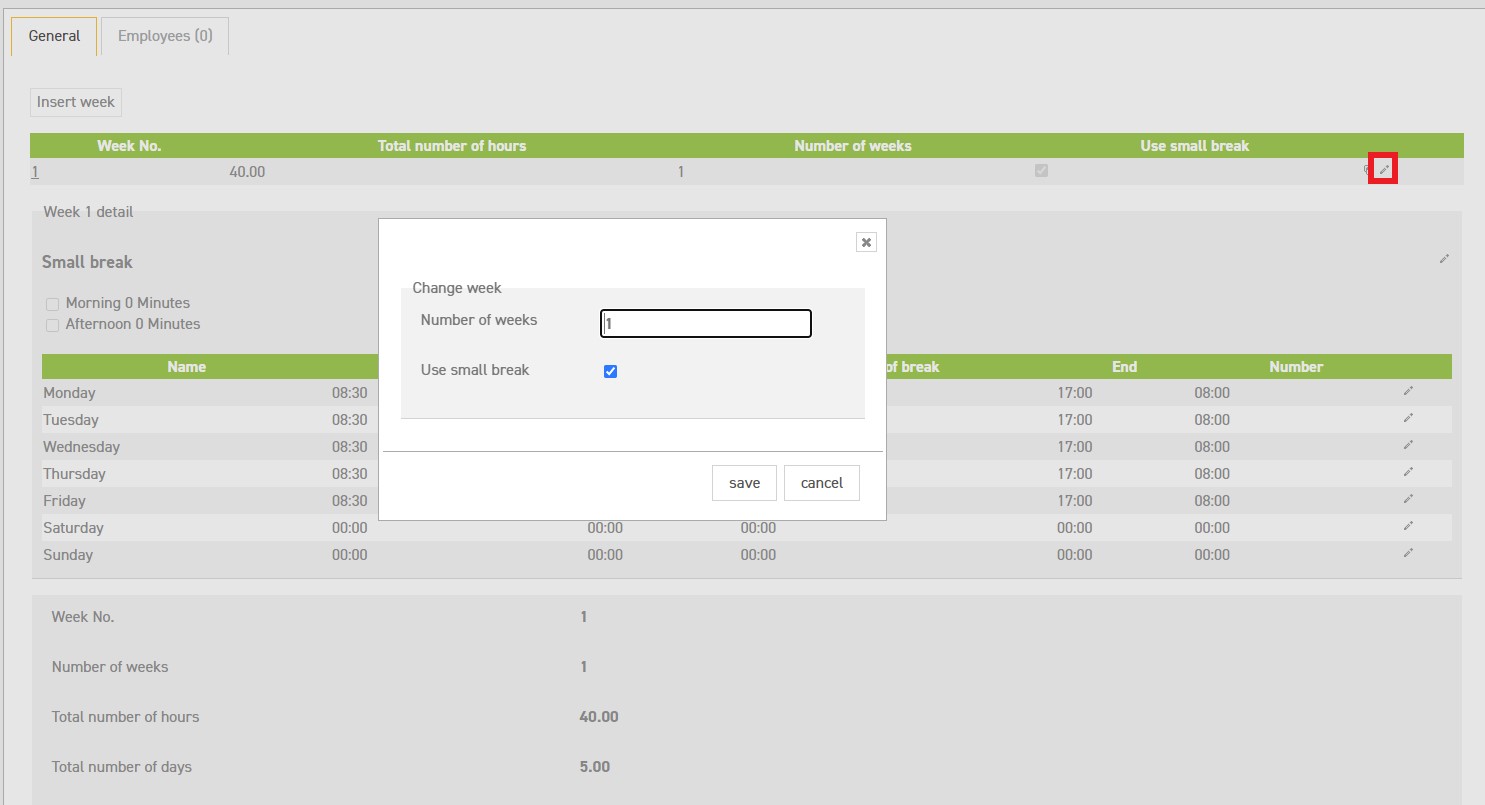The height and width of the screenshot is (805, 1485).
Task: Edit Friday schedule with pencil icon
Action: [x=1408, y=499]
